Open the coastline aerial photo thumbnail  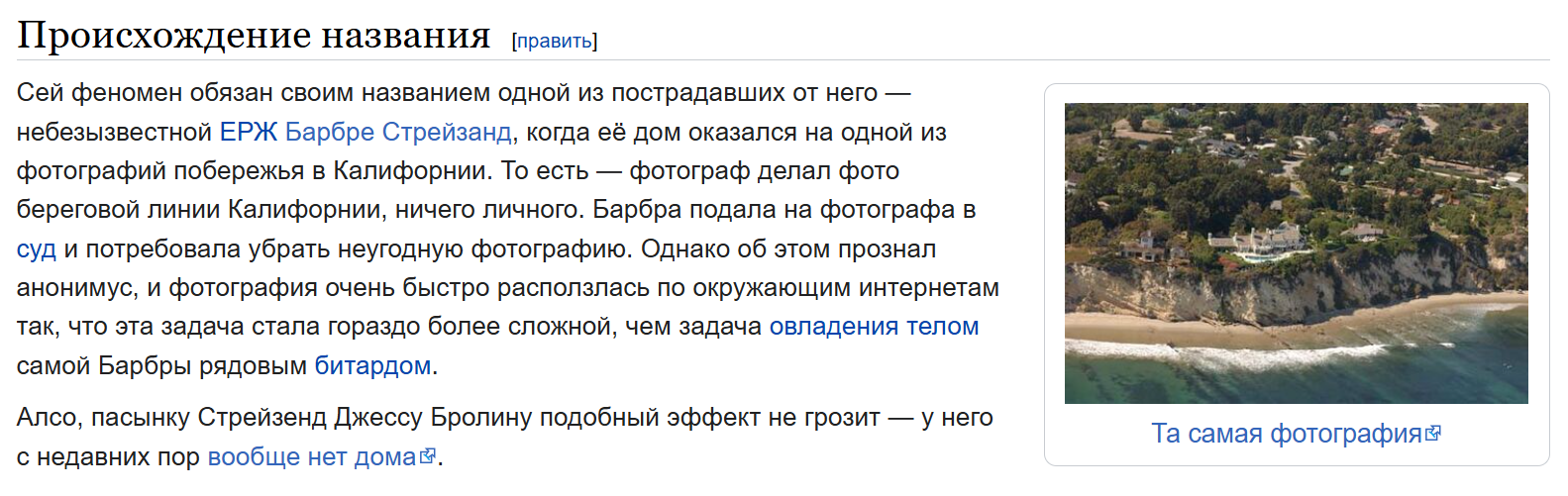[1296, 253]
